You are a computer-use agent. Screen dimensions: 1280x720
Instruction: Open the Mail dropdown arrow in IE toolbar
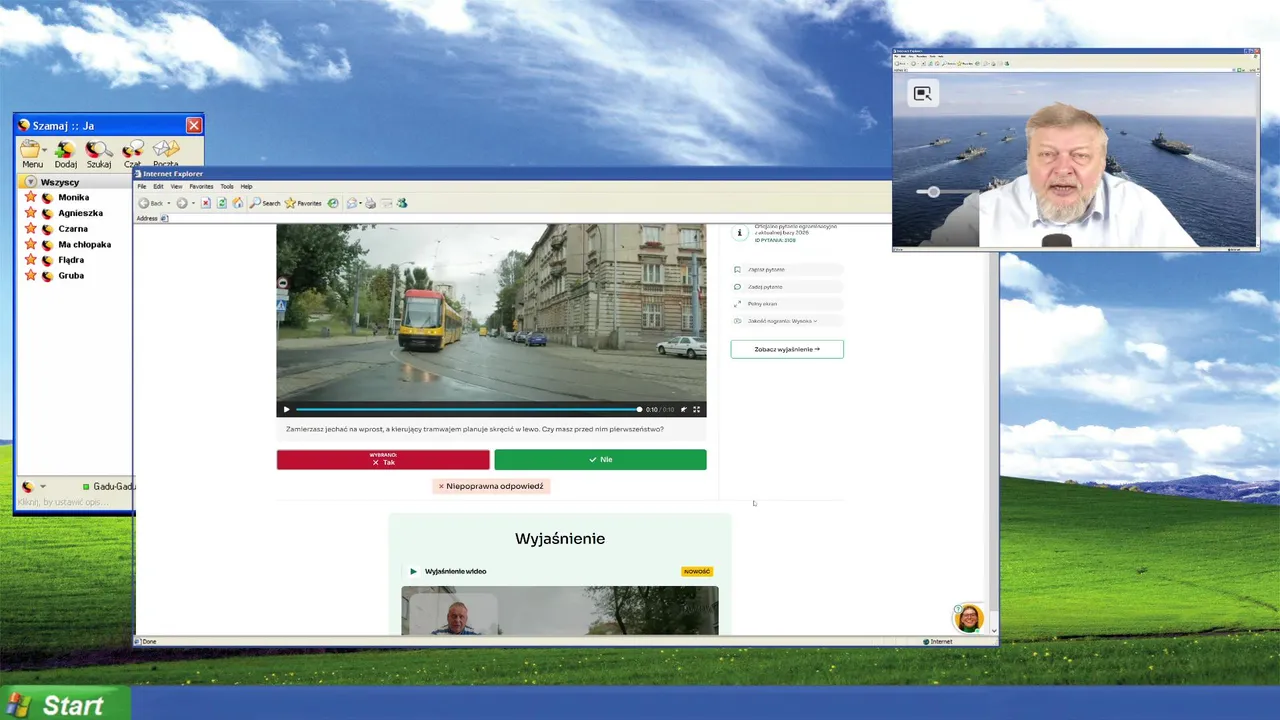click(x=360, y=203)
